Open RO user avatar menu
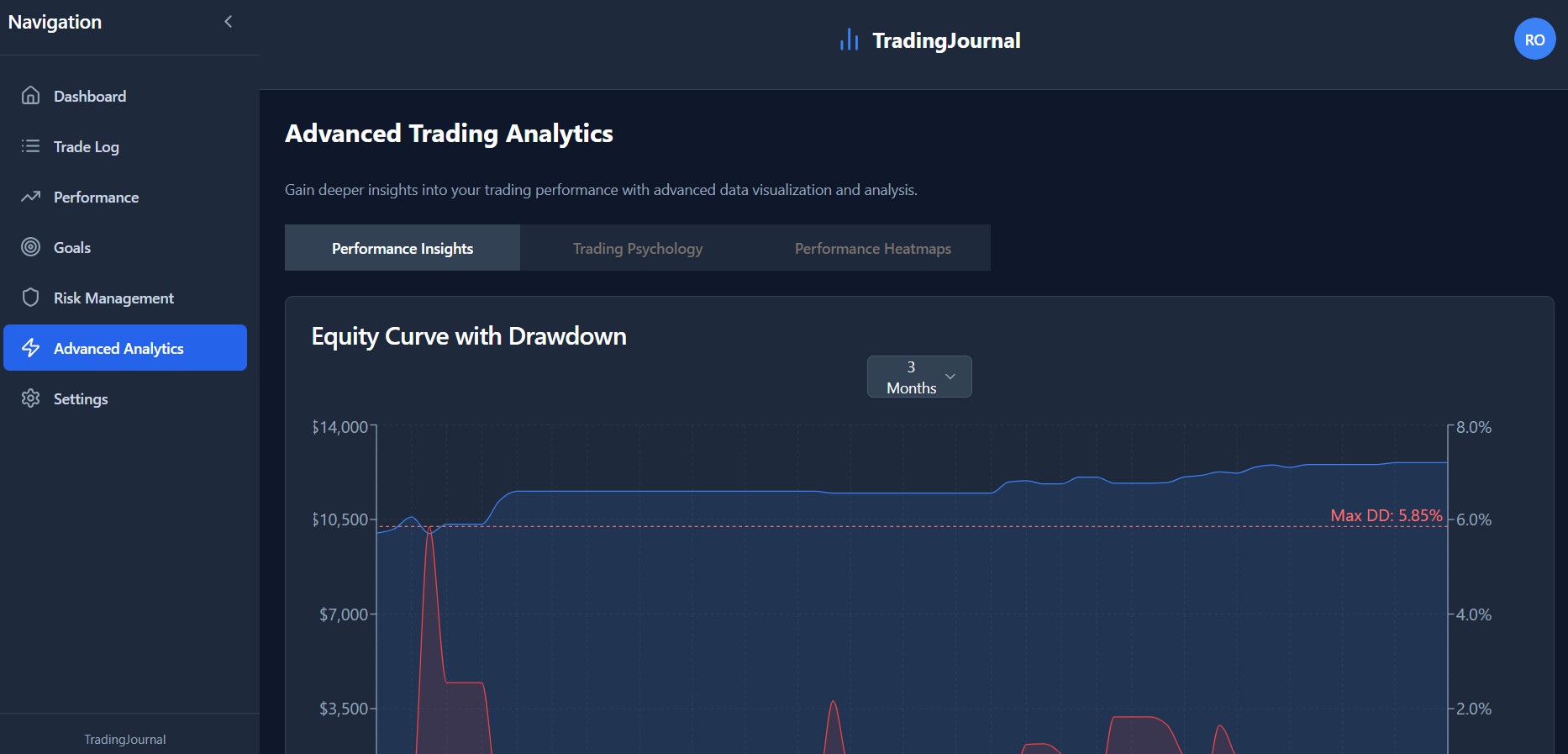 pyautogui.click(x=1534, y=40)
